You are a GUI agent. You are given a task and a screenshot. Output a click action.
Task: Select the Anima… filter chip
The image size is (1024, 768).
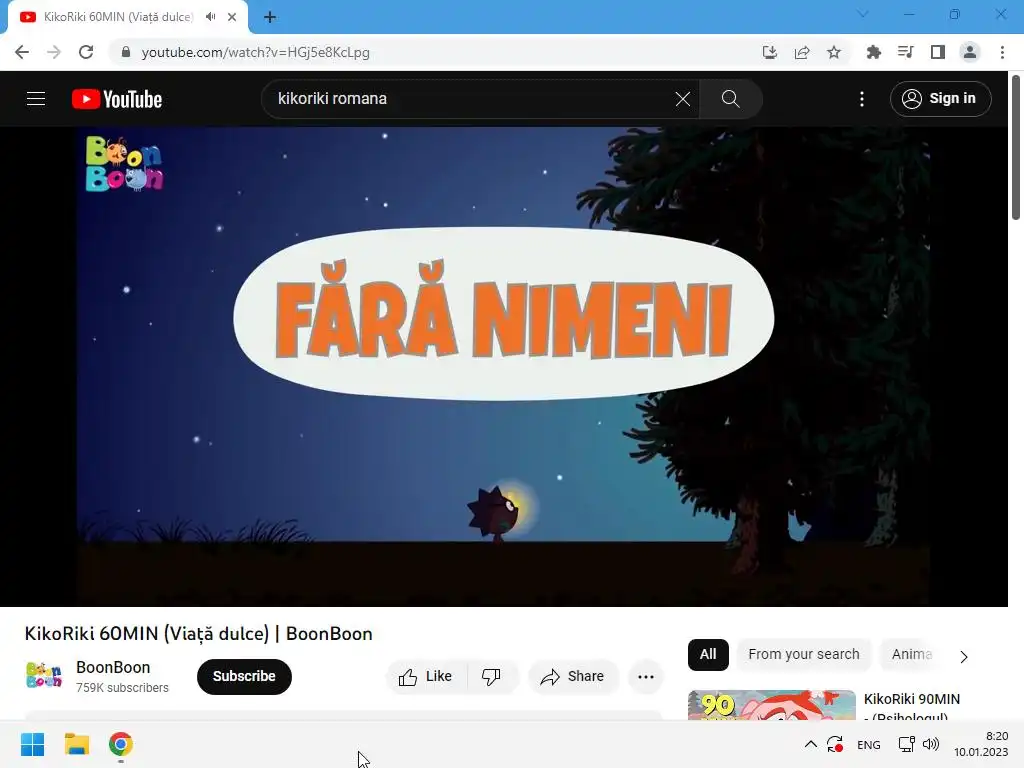pyautogui.click(x=912, y=654)
